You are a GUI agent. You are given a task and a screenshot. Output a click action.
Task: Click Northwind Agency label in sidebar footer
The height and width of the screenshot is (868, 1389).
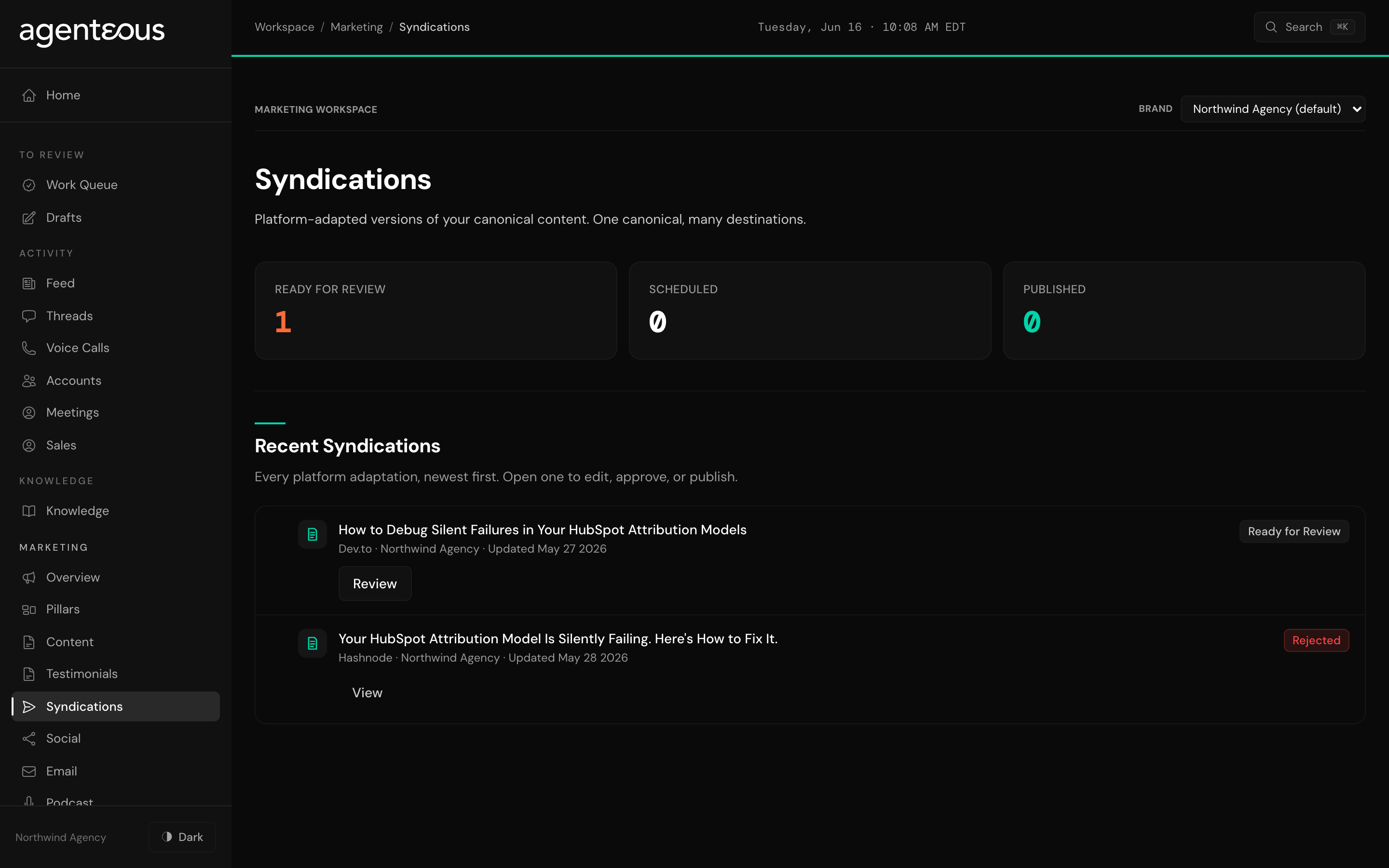click(61, 838)
